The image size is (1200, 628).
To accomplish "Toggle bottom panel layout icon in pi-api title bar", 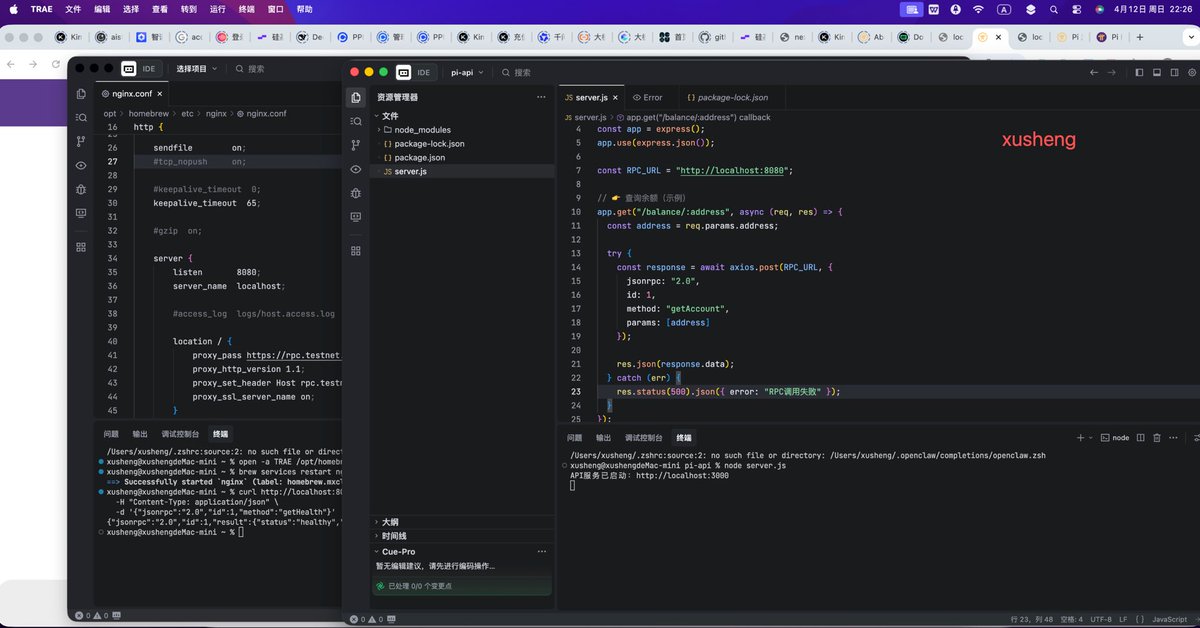I will 1157,72.
